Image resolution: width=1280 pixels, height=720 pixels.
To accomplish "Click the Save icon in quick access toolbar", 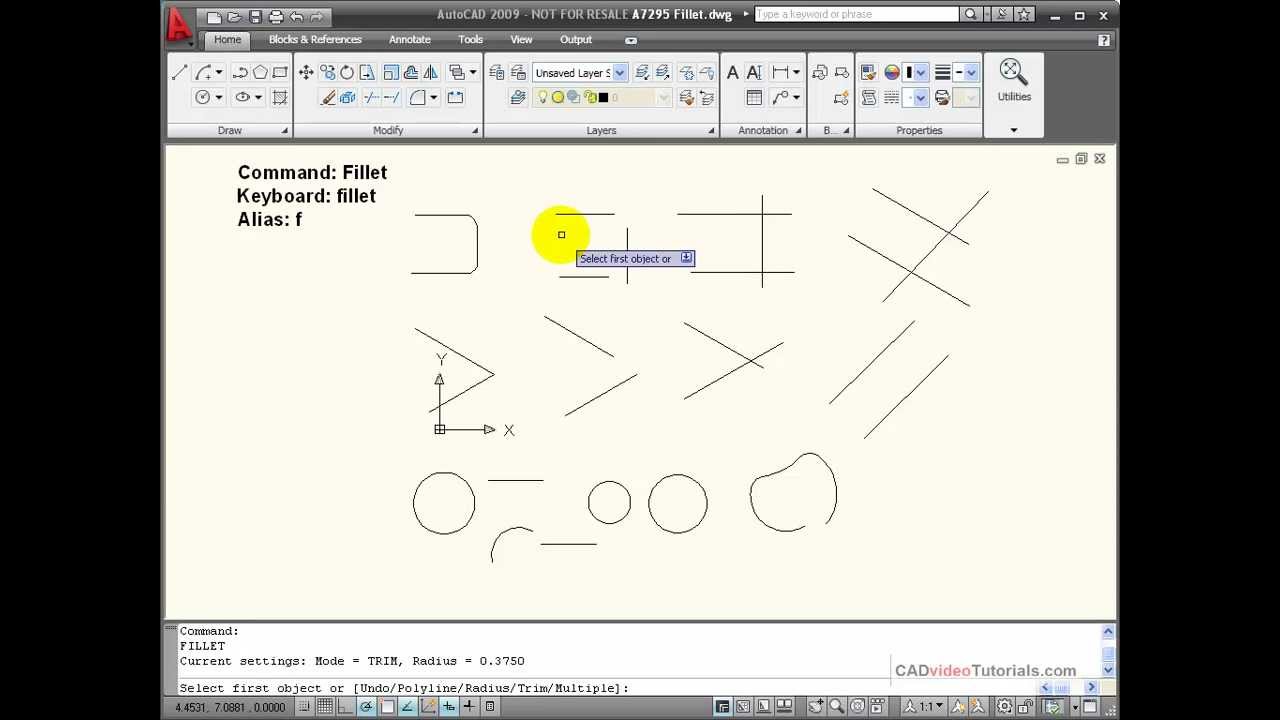I will pyautogui.click(x=255, y=17).
